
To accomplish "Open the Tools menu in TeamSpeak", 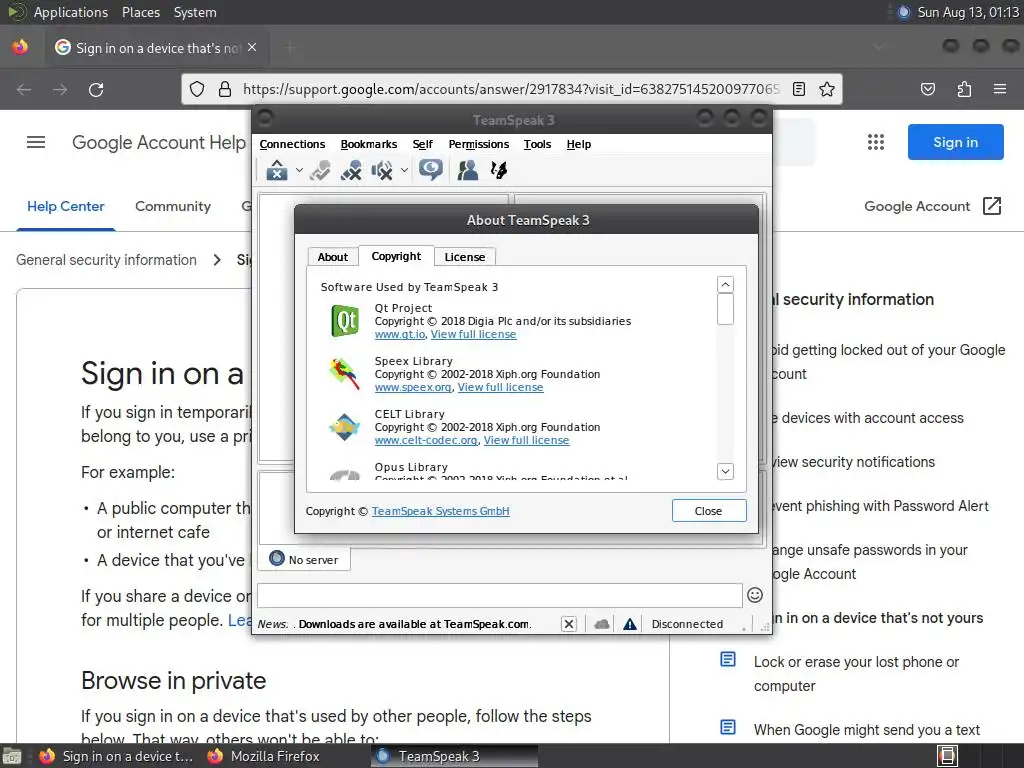I will click(537, 144).
